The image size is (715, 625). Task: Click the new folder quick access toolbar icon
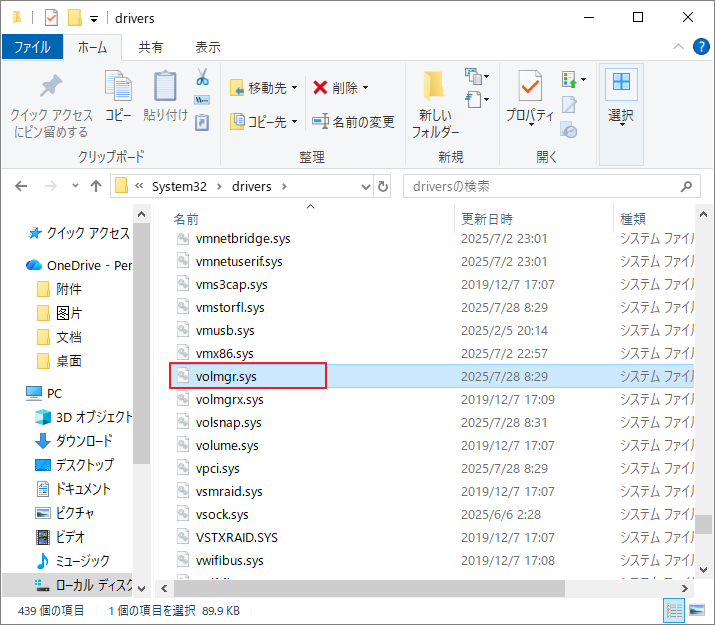click(75, 18)
